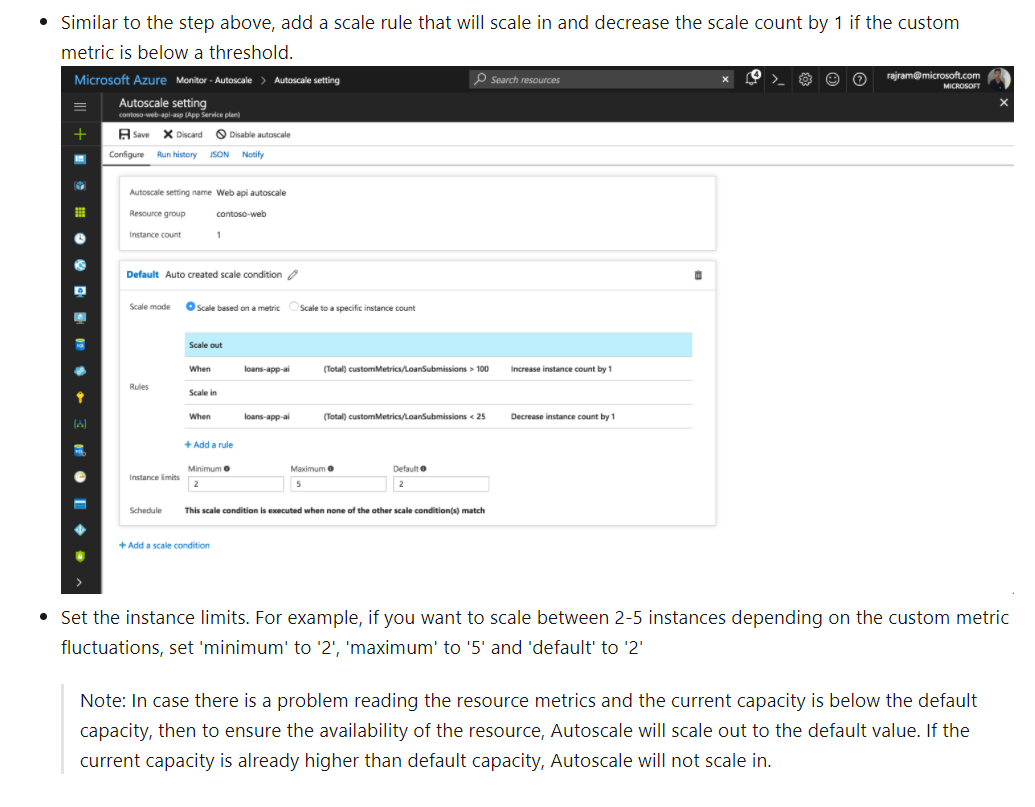This screenshot has width=1035, height=807.
Task: Open notifications bell with badge 4
Action: click(752, 79)
